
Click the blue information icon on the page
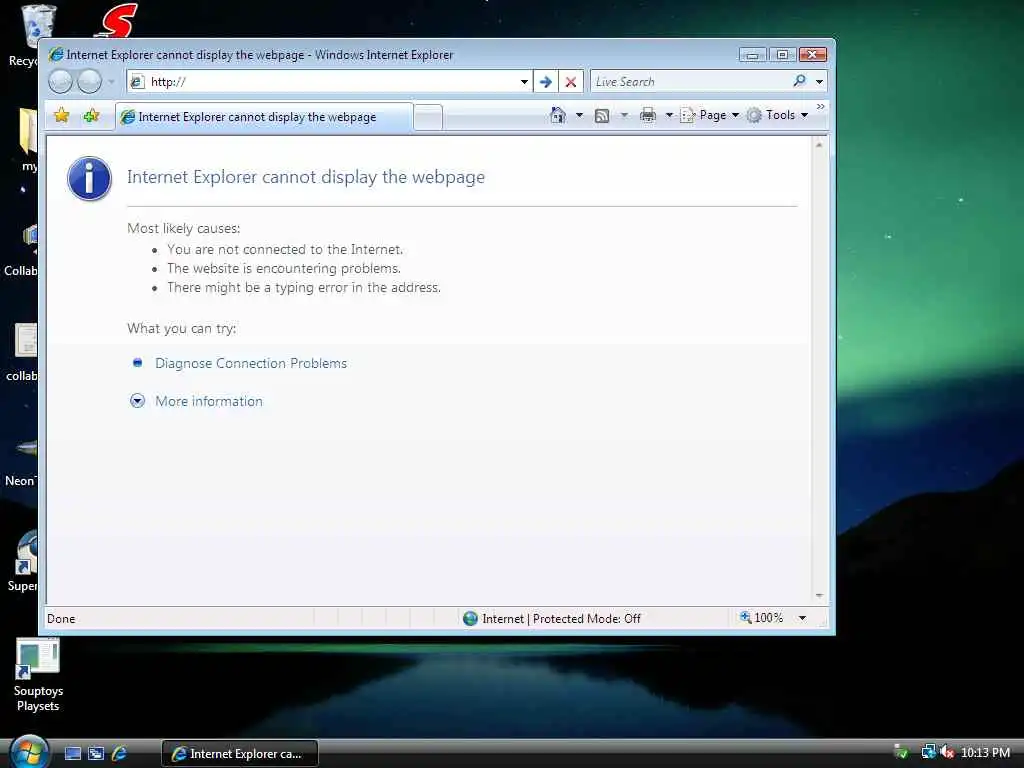tap(89, 178)
